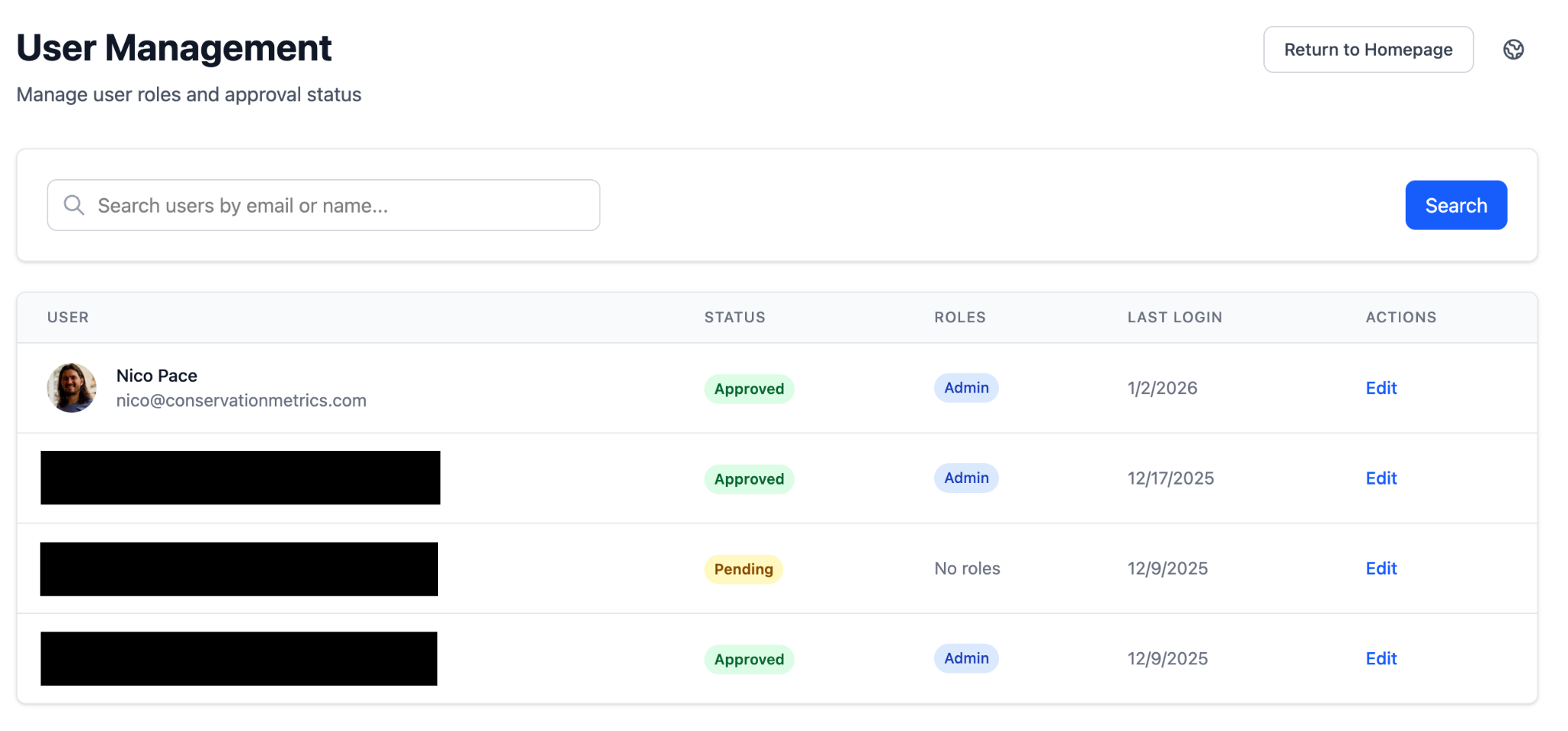
Task: Click Edit on the Pending user row
Action: pyautogui.click(x=1380, y=569)
